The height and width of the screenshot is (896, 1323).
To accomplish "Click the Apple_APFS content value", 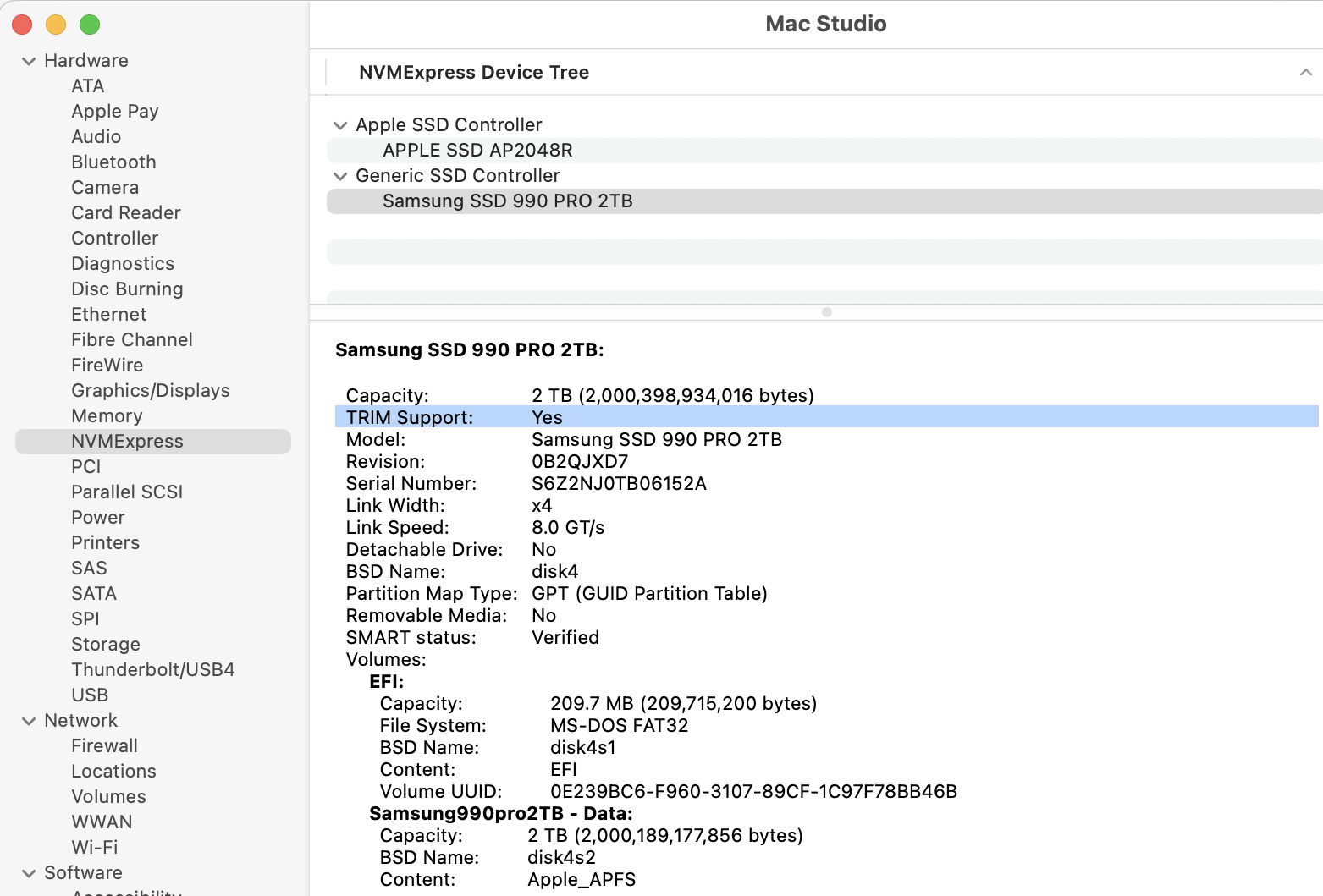I will point(582,880).
